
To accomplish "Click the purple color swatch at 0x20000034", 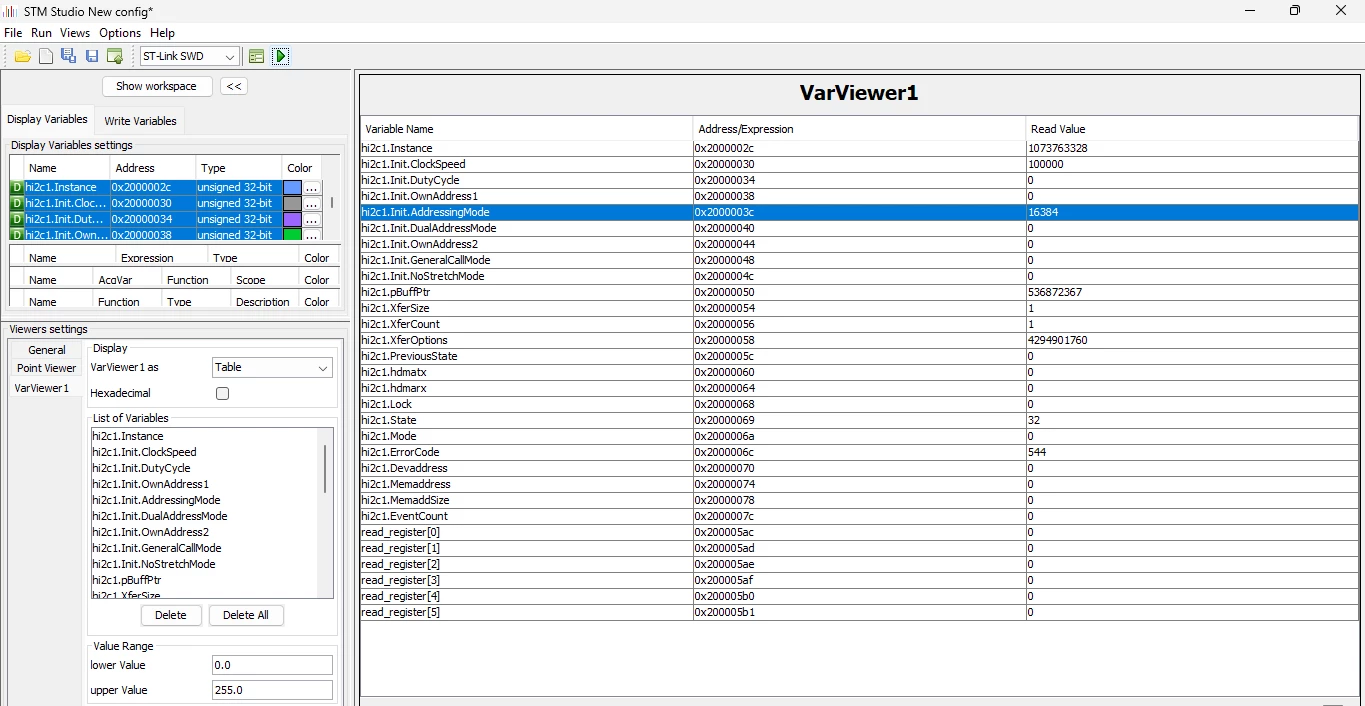I will pos(293,219).
